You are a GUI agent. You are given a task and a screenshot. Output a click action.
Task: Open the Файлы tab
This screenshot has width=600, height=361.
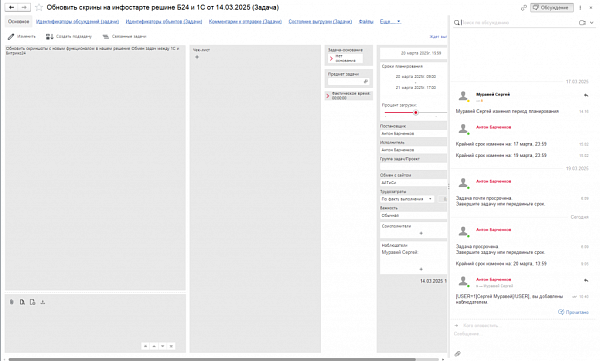pos(366,21)
